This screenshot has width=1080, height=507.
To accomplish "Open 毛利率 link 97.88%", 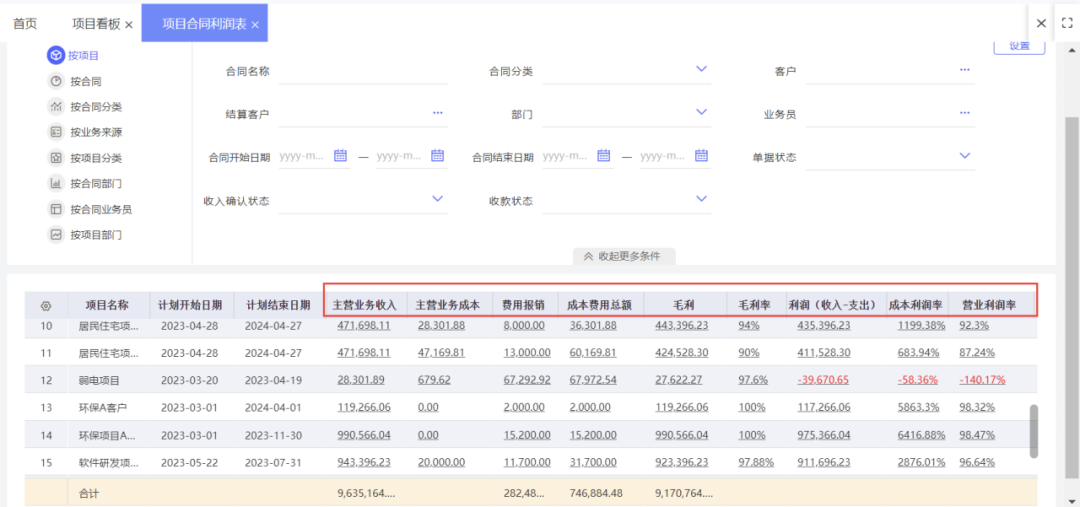I will [x=756, y=462].
